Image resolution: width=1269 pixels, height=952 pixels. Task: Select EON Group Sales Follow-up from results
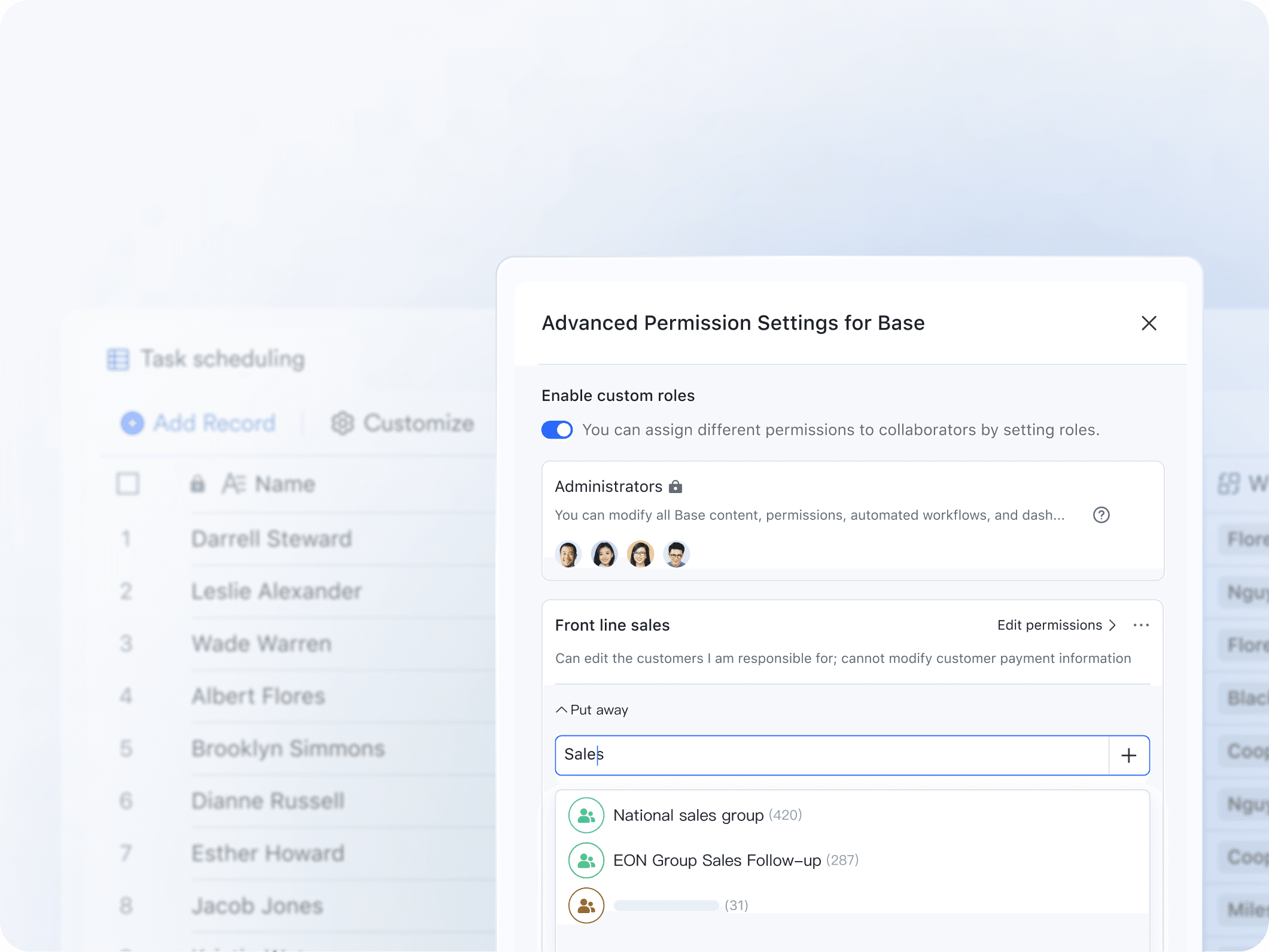(x=717, y=860)
